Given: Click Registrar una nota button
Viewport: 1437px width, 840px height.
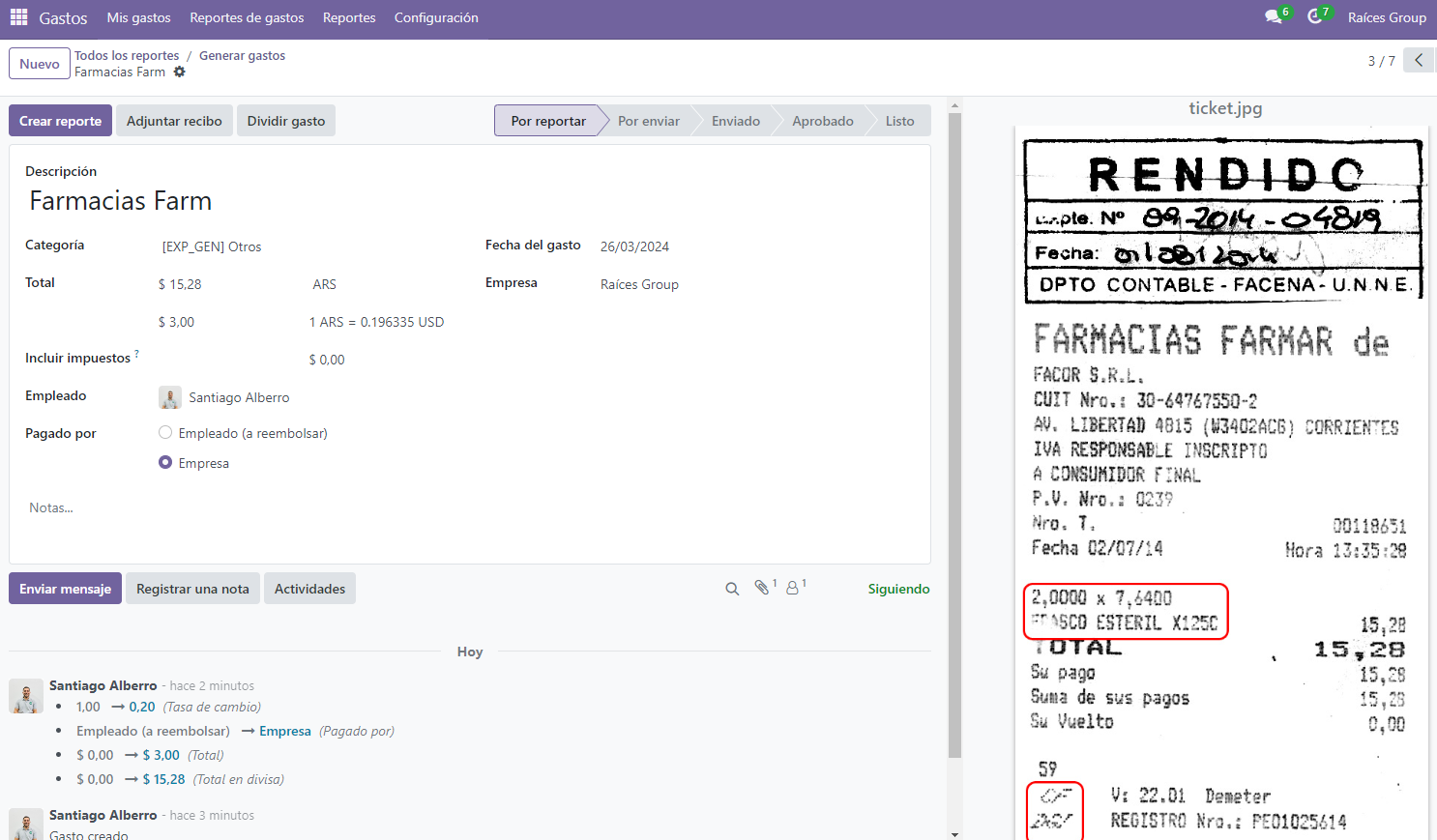Looking at the screenshot, I should point(192,589).
